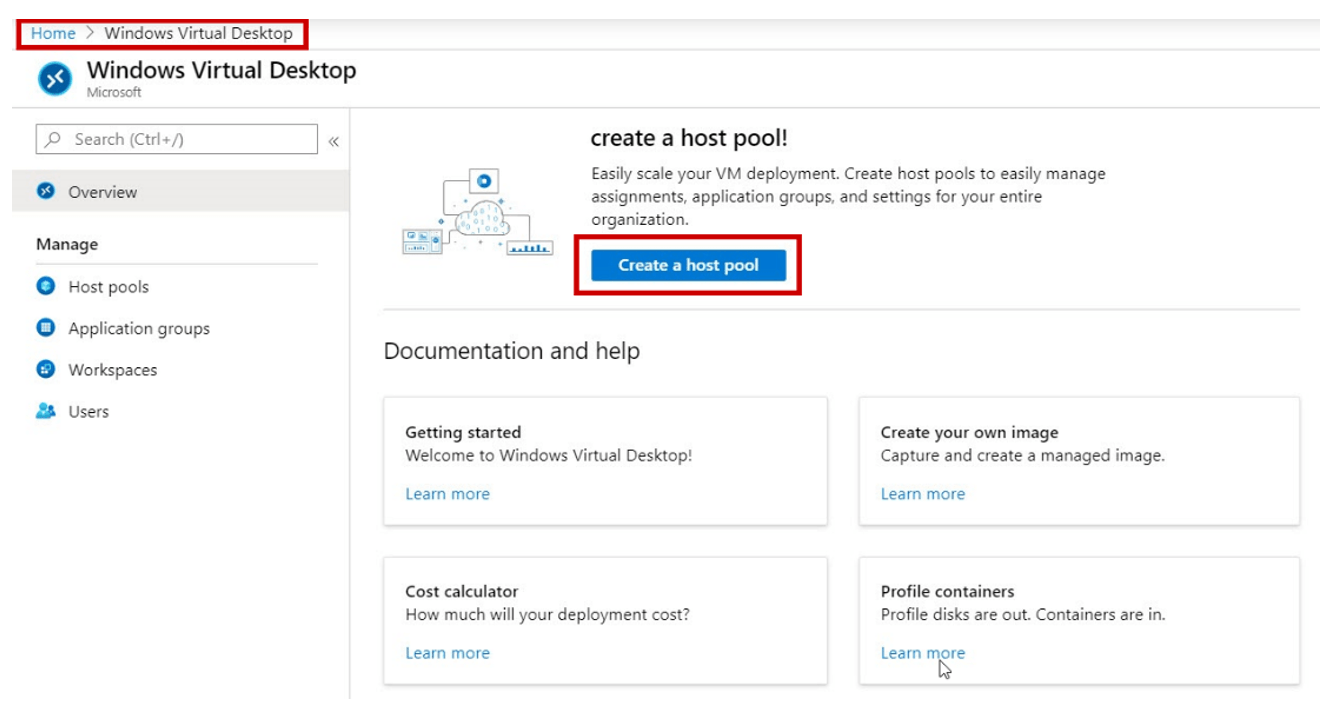This screenshot has width=1337, height=711.
Task: Open Application groups menu item
Action: coord(139,329)
